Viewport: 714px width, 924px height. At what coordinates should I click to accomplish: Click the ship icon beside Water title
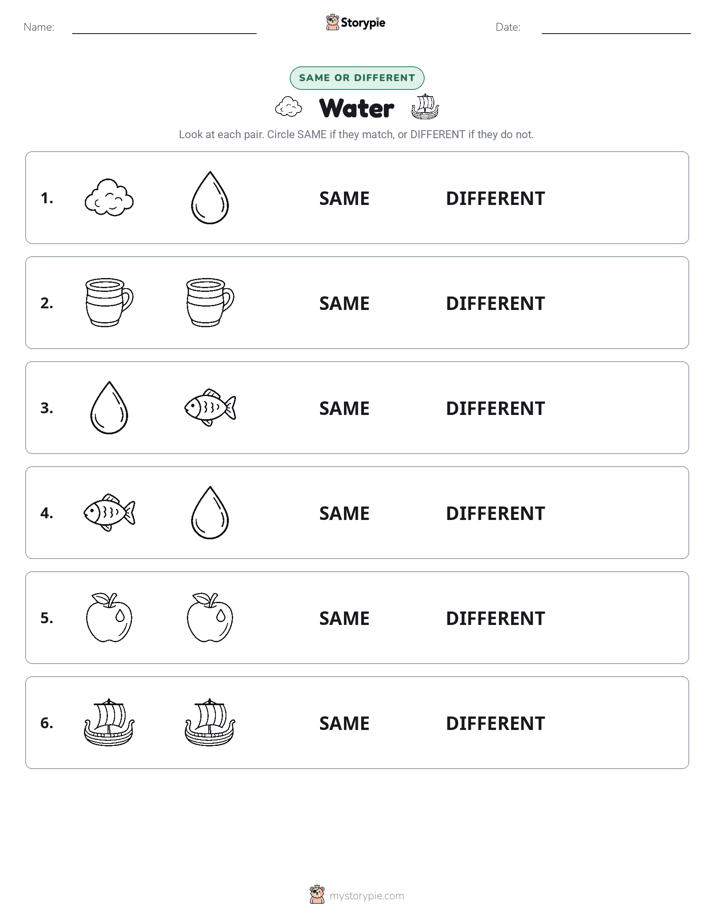(x=425, y=107)
